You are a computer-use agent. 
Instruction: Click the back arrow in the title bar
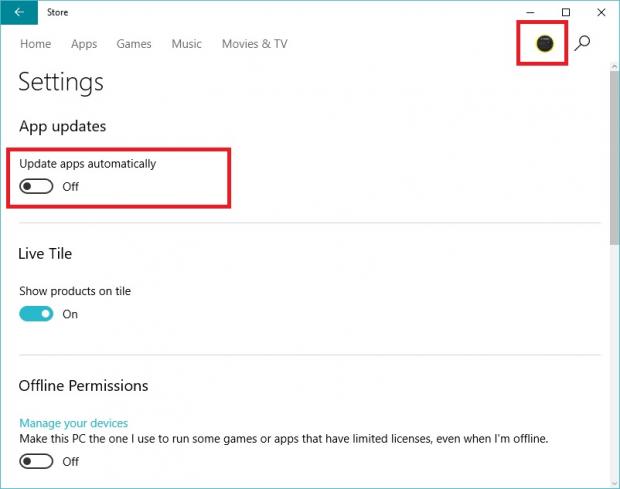[19, 12]
